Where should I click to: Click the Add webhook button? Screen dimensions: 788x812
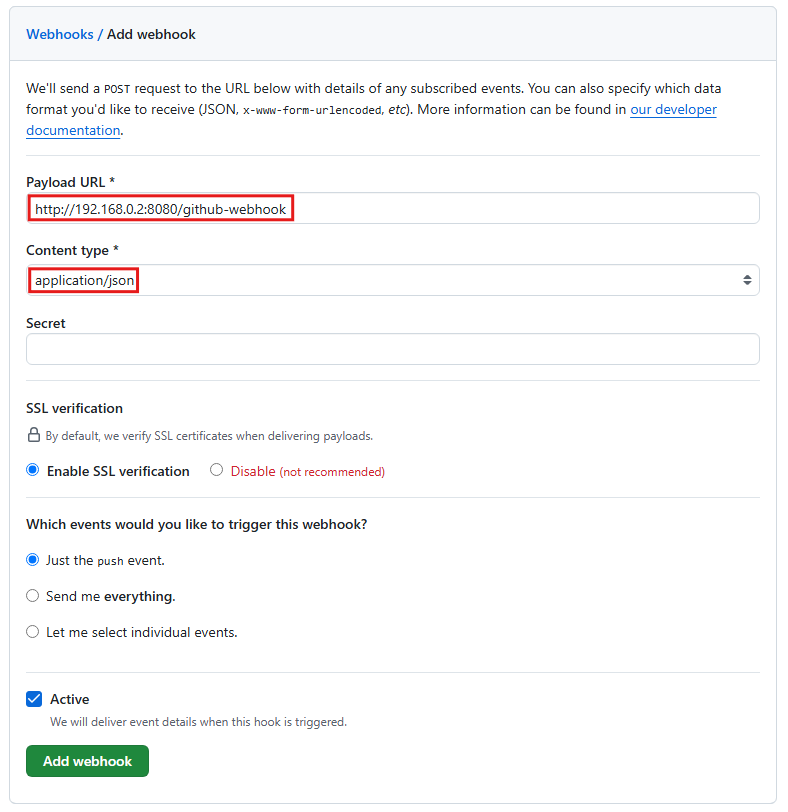click(87, 761)
